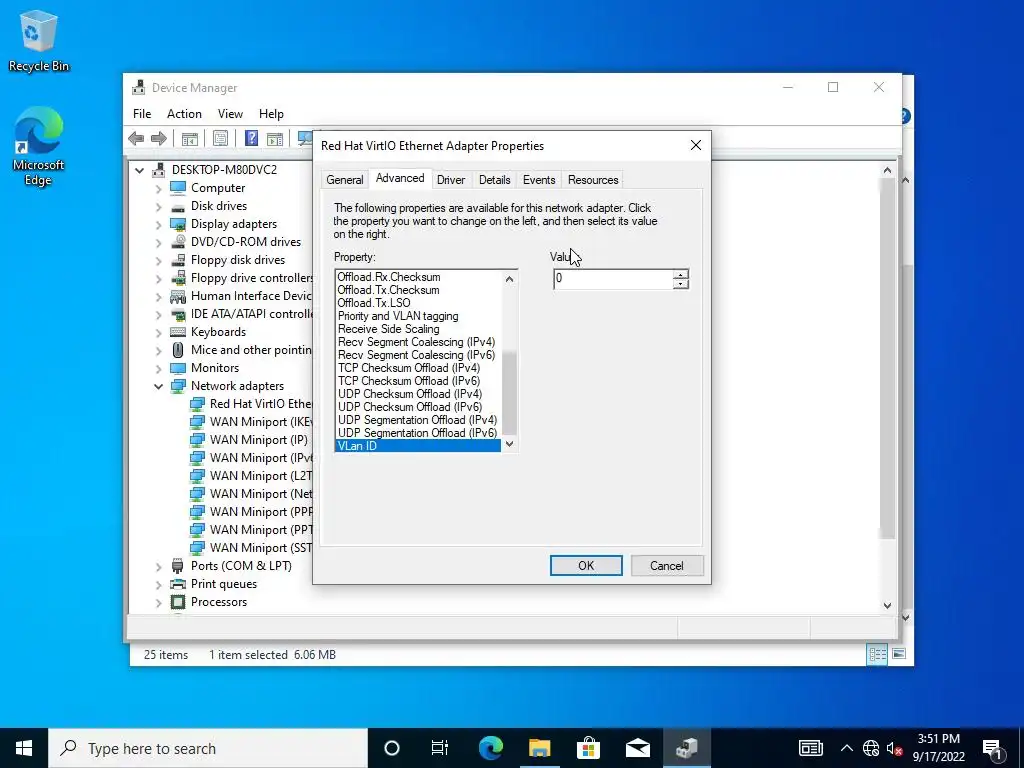Collapse the Network adapters node
The image size is (1024, 768).
coord(158,387)
